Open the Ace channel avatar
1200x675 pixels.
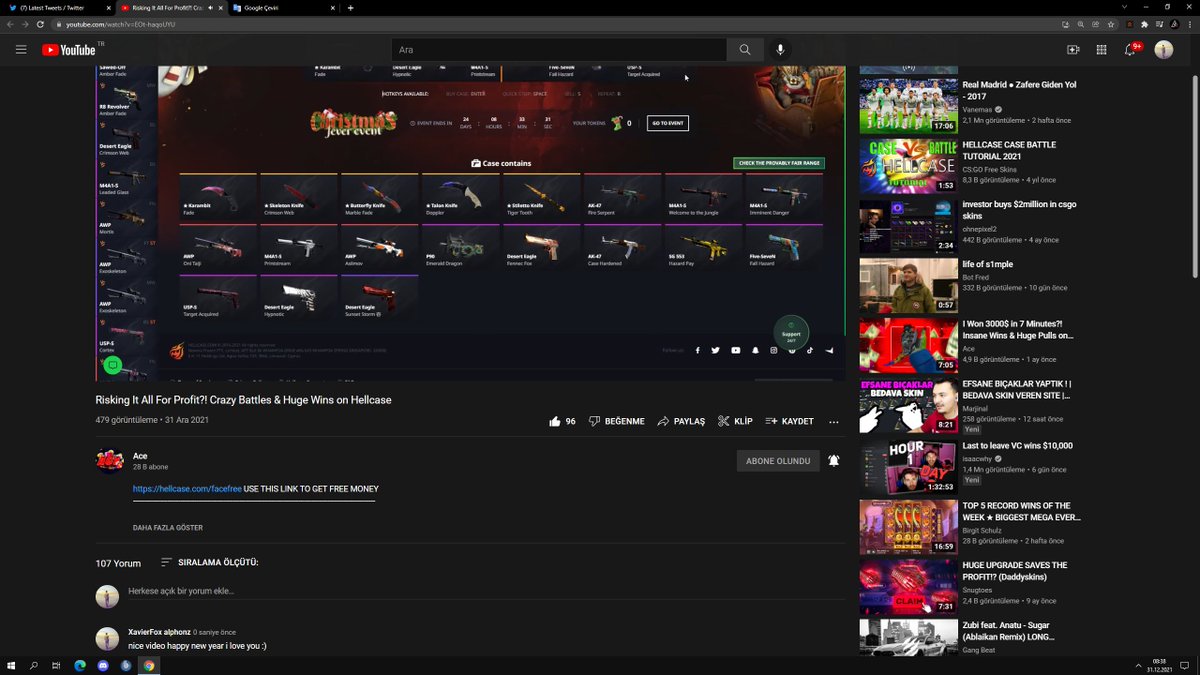[x=109, y=460]
